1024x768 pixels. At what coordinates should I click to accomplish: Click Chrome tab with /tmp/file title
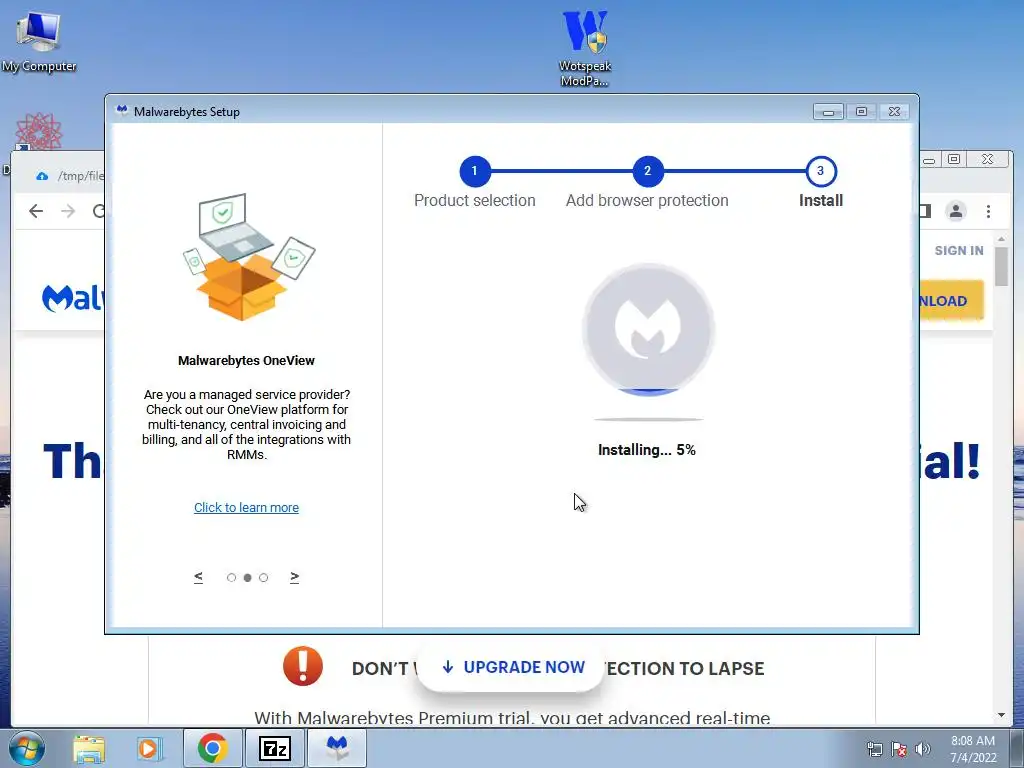pyautogui.click(x=70, y=176)
